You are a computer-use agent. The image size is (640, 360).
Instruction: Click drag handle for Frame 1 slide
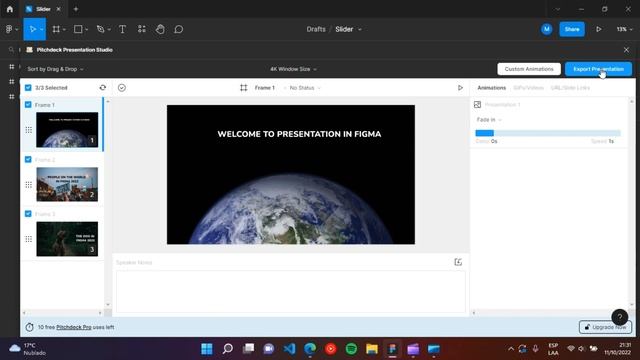pyautogui.click(x=29, y=130)
